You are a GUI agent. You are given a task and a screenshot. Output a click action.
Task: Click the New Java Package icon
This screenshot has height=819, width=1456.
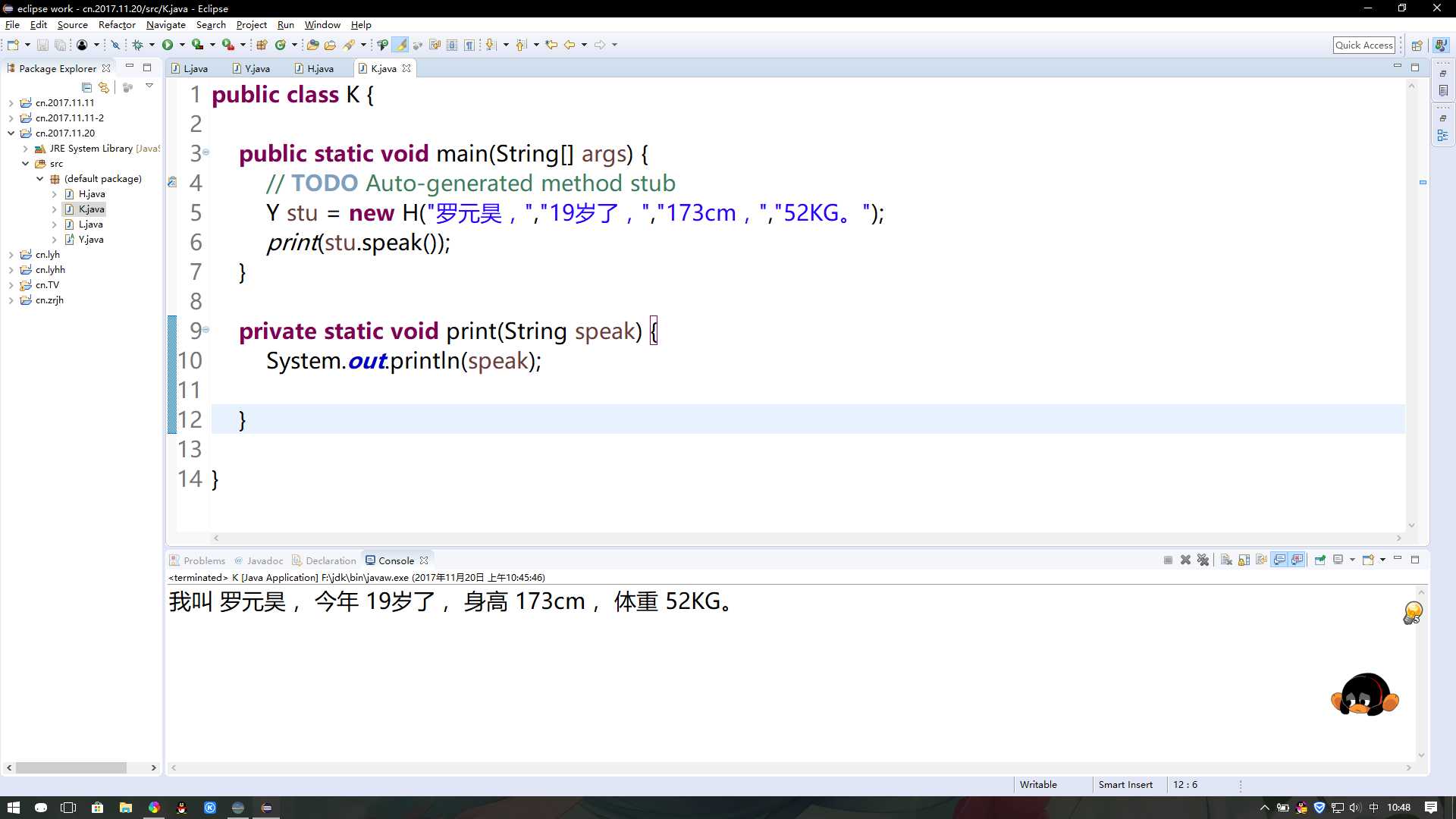[x=262, y=45]
